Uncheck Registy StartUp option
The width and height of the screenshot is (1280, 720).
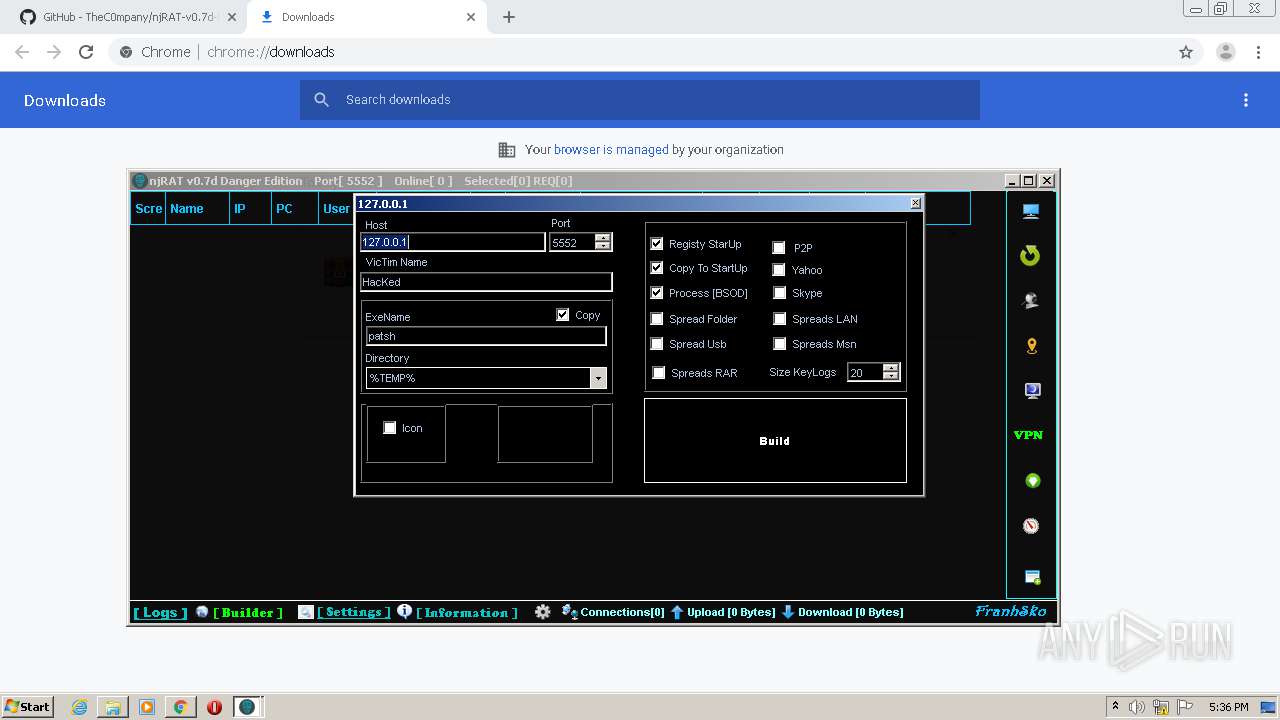tap(657, 244)
